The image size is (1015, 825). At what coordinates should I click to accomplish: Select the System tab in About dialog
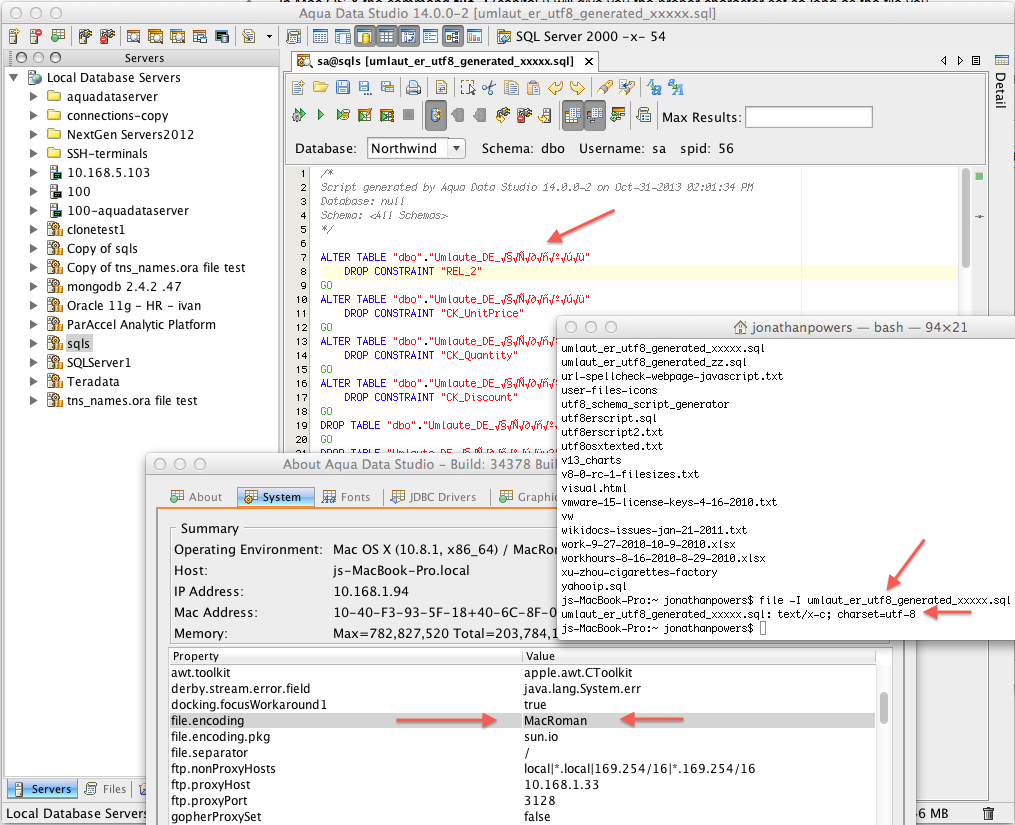coord(275,497)
